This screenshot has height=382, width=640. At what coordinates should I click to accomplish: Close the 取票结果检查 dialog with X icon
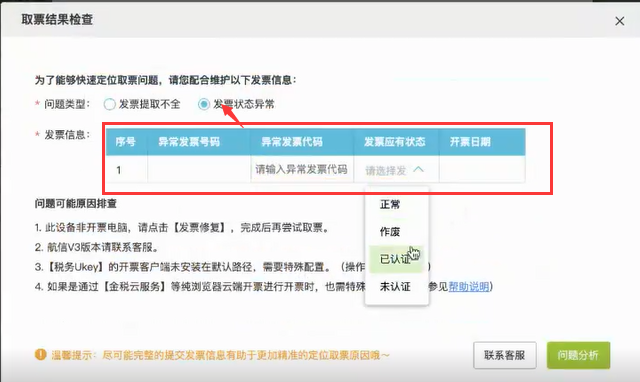coord(620,21)
